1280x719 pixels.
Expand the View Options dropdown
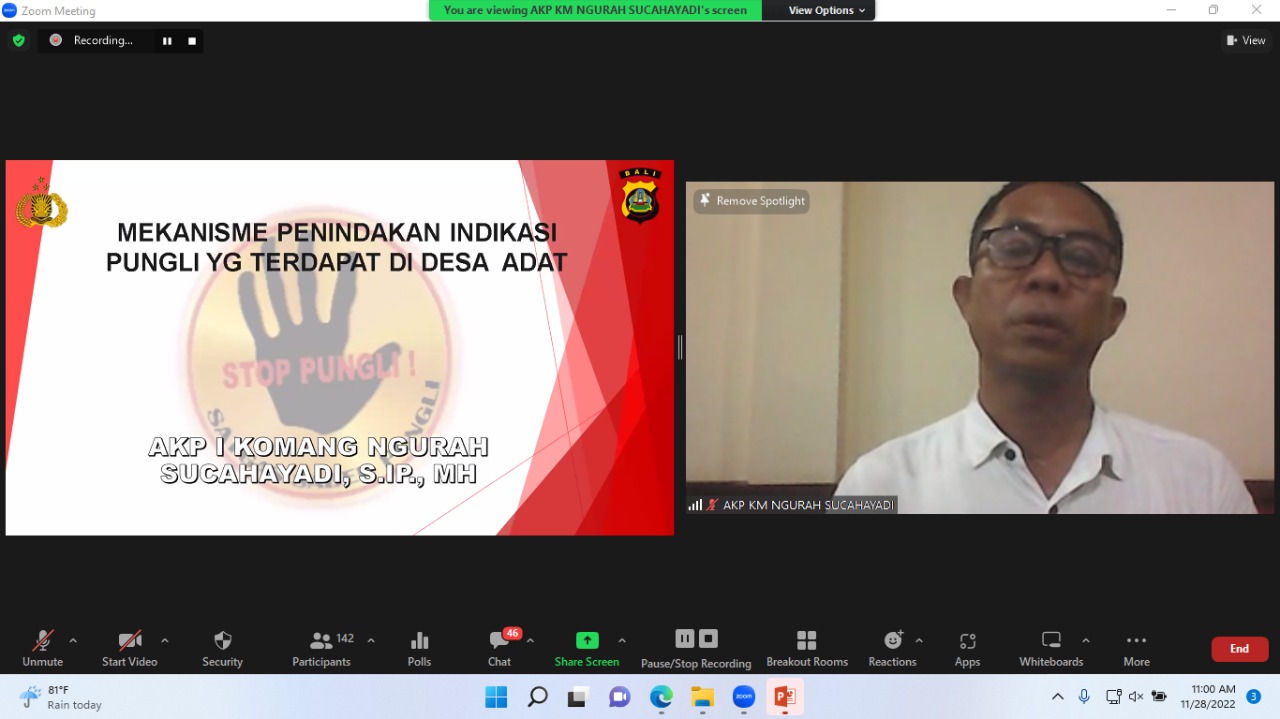[827, 10]
